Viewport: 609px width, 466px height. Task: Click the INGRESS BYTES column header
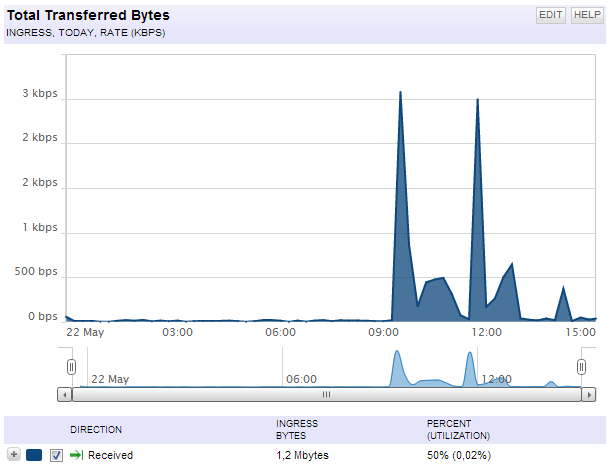point(297,429)
